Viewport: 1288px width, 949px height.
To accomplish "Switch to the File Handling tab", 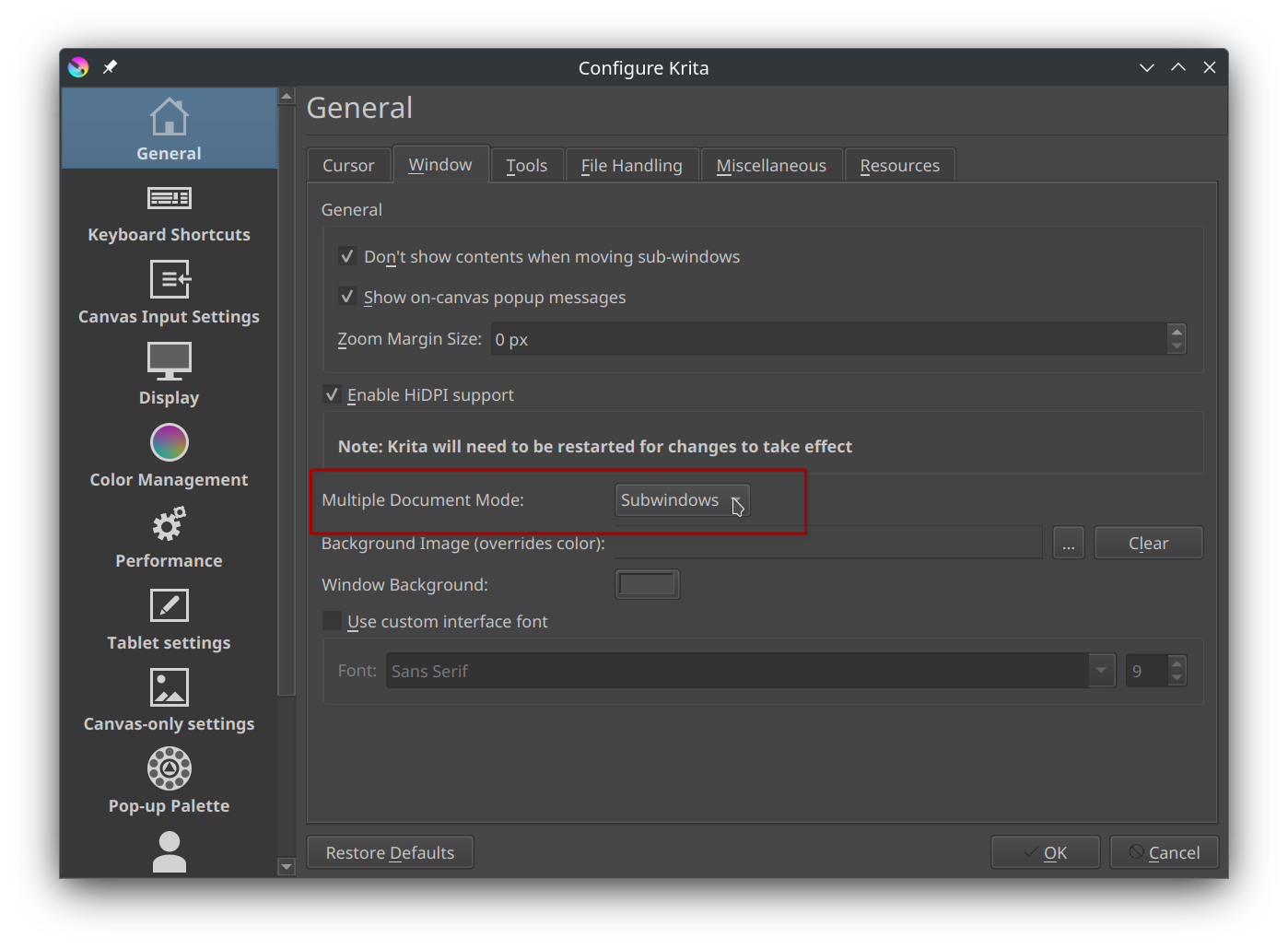I will click(632, 166).
